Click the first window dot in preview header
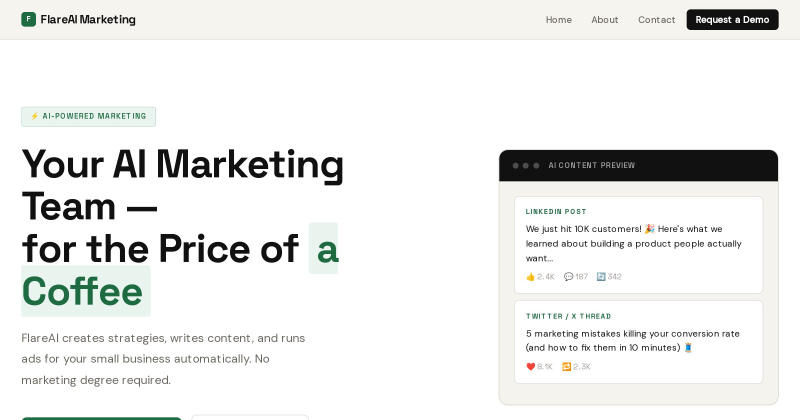This screenshot has height=420, width=800. tap(515, 165)
